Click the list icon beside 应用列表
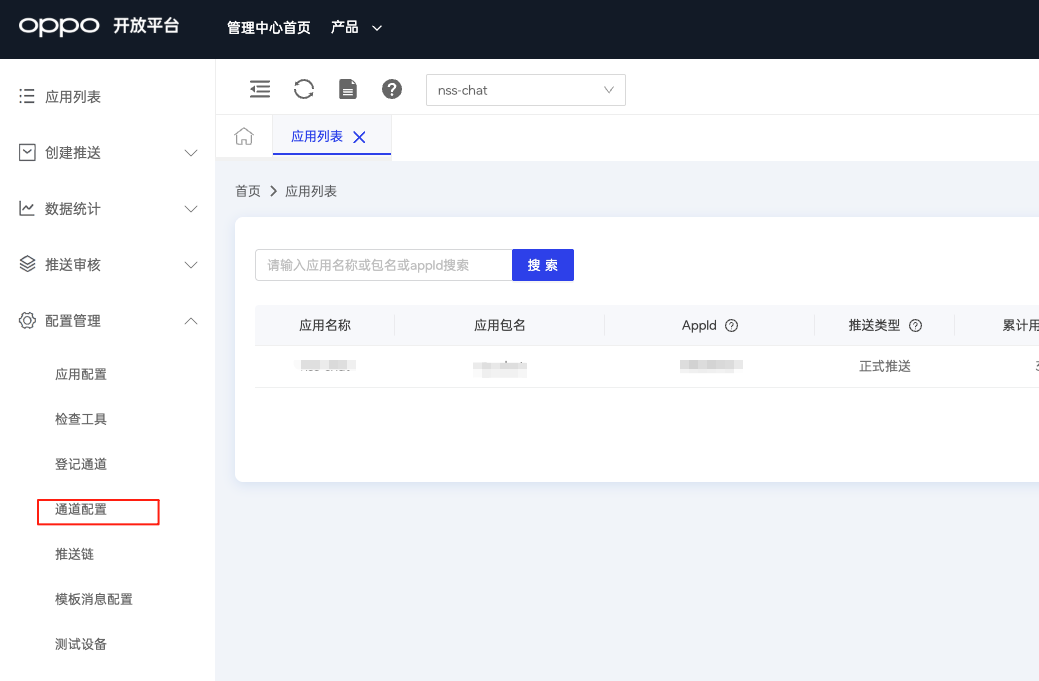This screenshot has height=681, width=1039. point(27,96)
